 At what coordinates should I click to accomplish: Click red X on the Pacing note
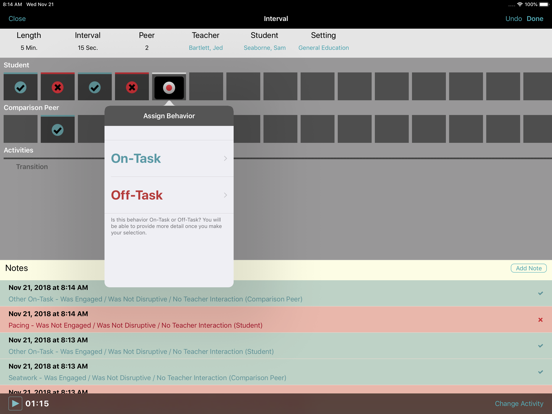click(540, 320)
